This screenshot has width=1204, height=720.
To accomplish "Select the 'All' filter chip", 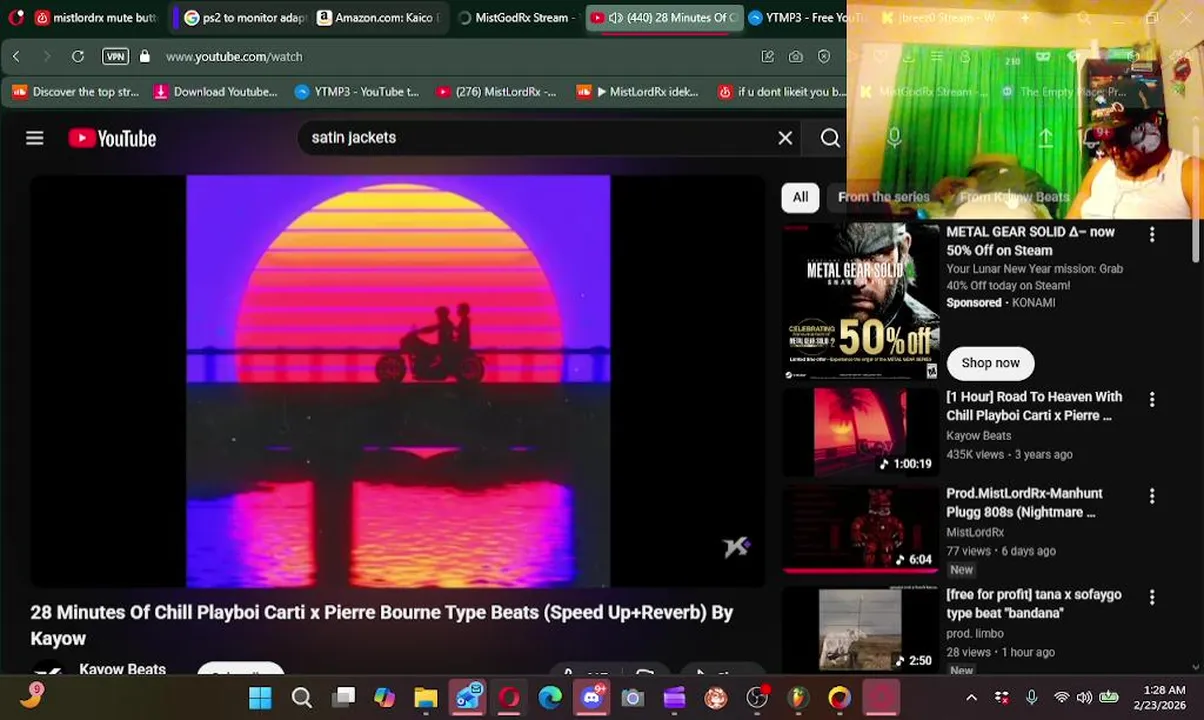I will coord(800,197).
